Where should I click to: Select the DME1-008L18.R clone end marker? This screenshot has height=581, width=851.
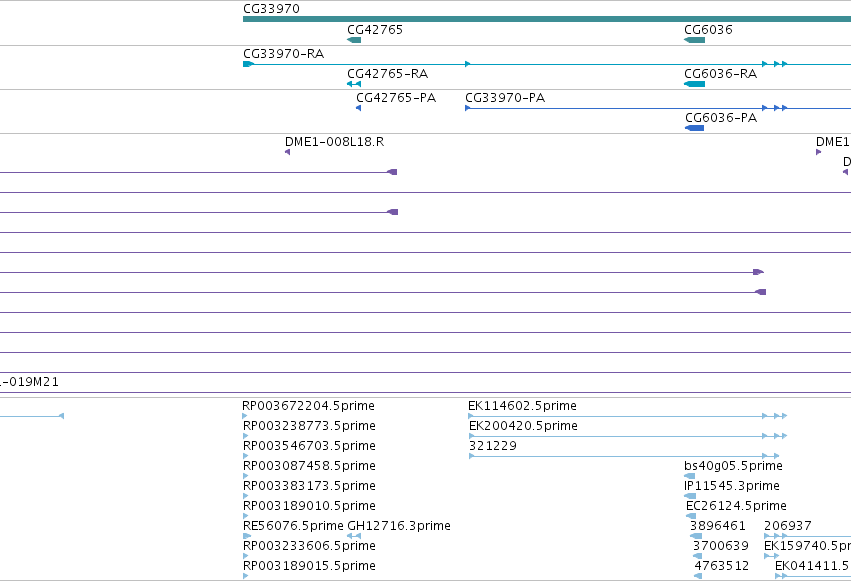click(x=288, y=152)
